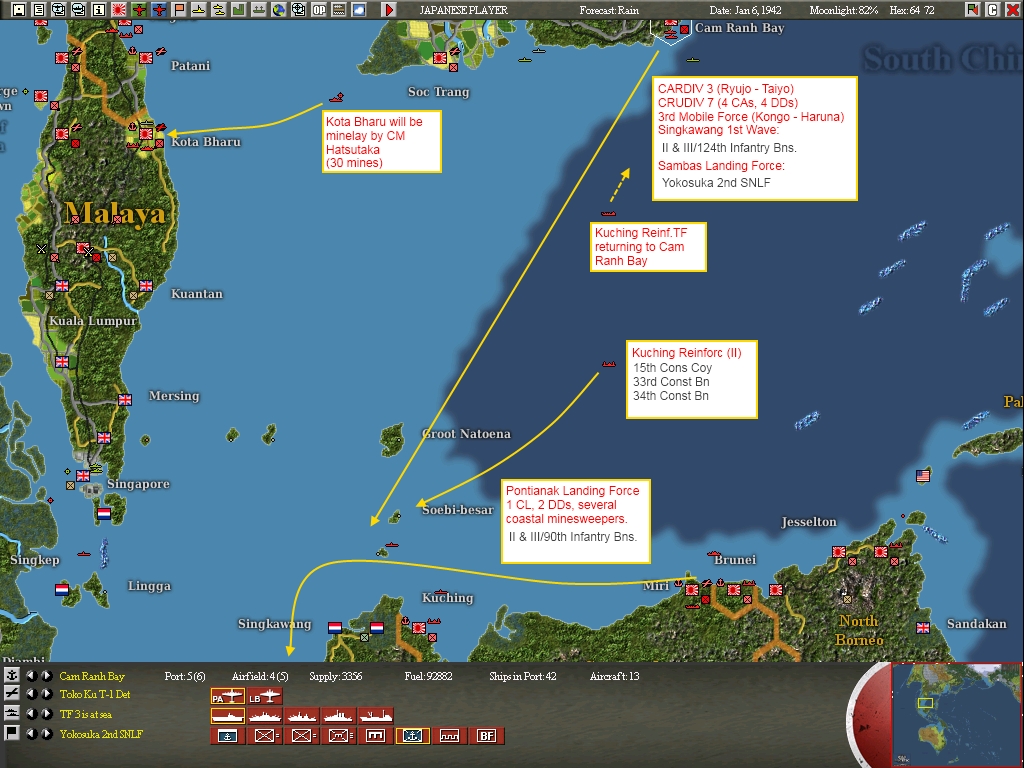The width and height of the screenshot is (1024, 768).
Task: Click the Japanese rising sun flag icon
Action: click(119, 9)
